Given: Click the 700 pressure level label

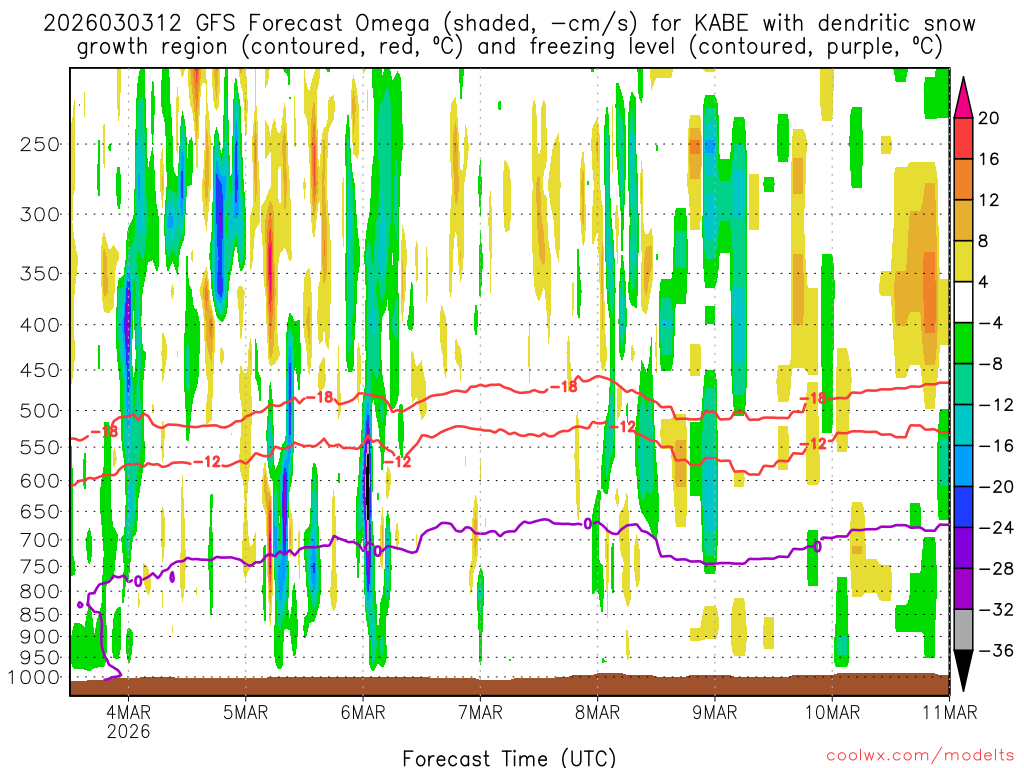Looking at the screenshot, I should pos(40,540).
